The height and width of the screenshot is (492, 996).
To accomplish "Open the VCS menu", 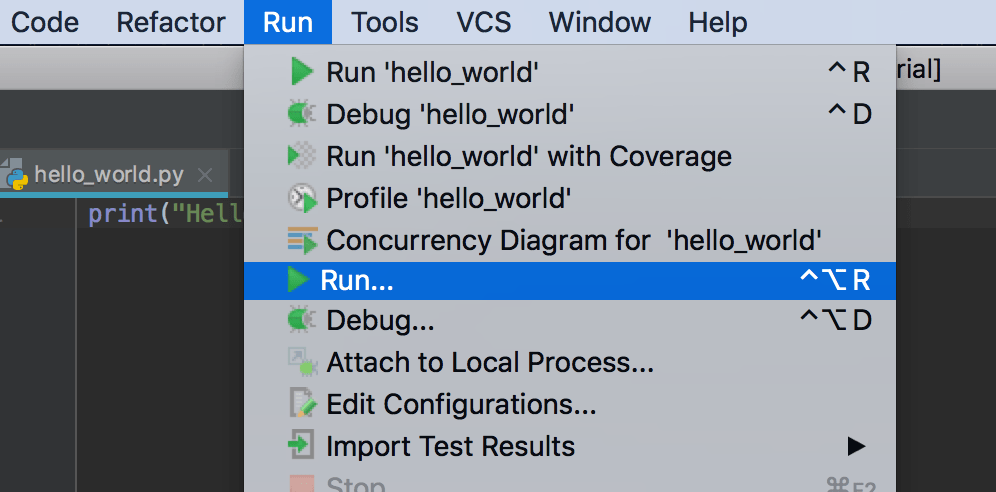I will [484, 22].
